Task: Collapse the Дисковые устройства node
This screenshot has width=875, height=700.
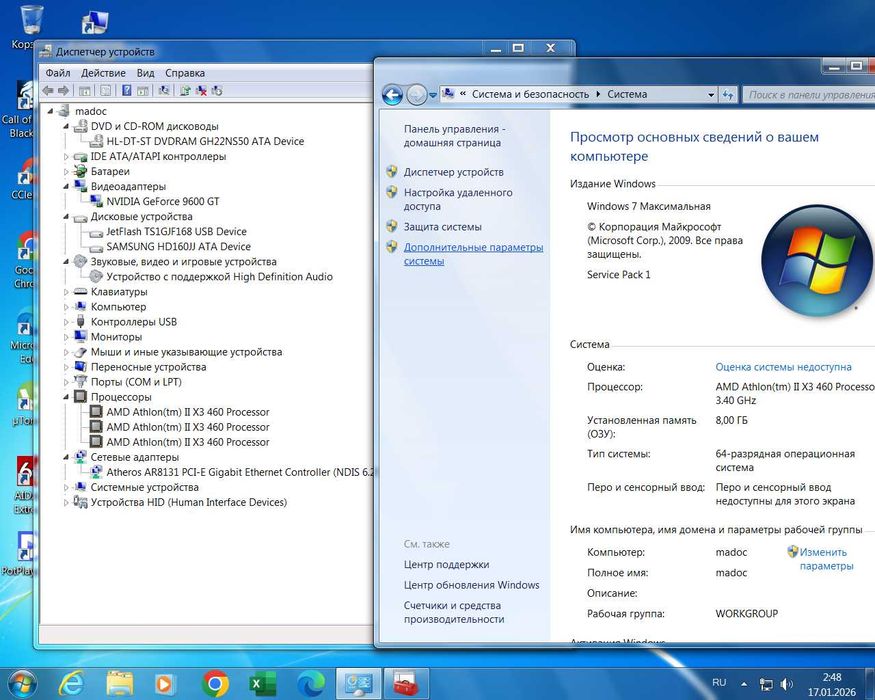Action: tap(66, 217)
